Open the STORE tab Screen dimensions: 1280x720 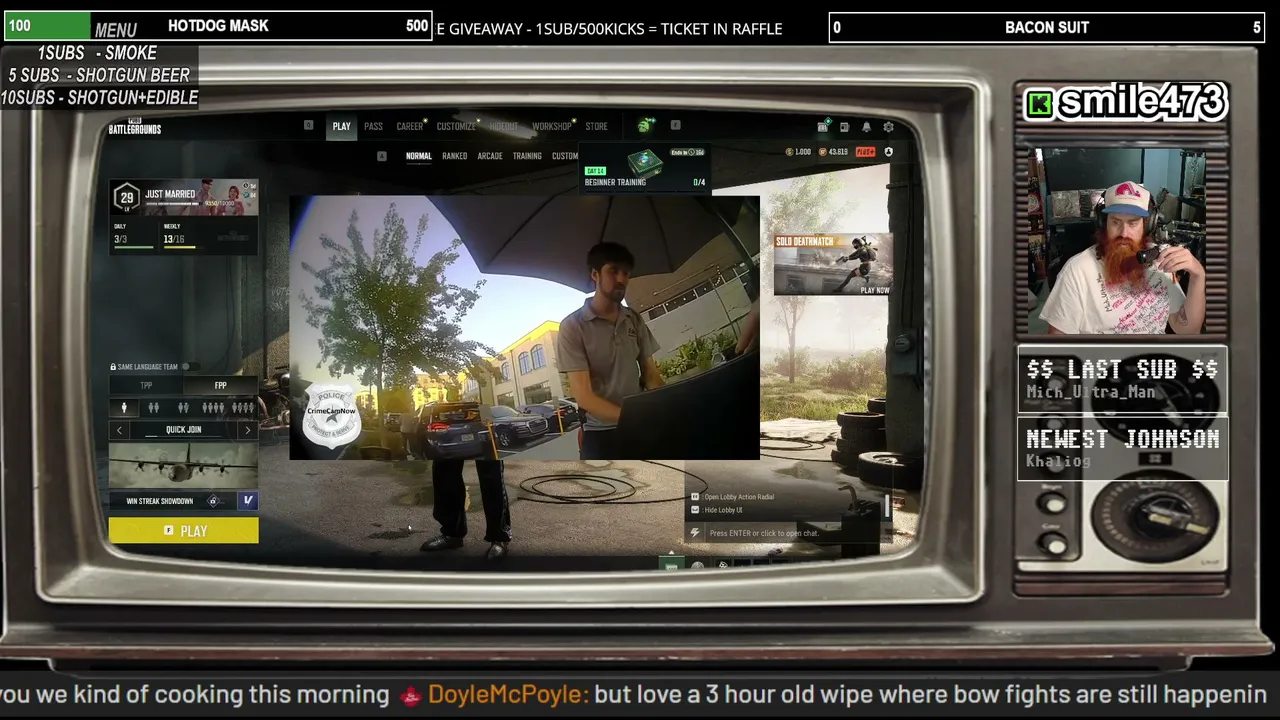click(x=596, y=127)
